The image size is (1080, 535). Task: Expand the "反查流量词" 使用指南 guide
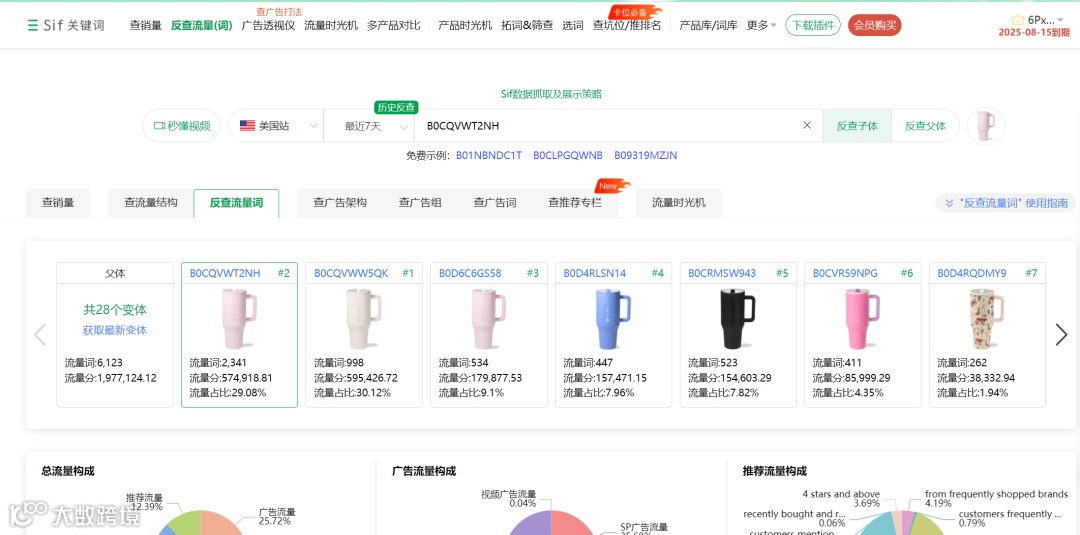click(x=1006, y=203)
